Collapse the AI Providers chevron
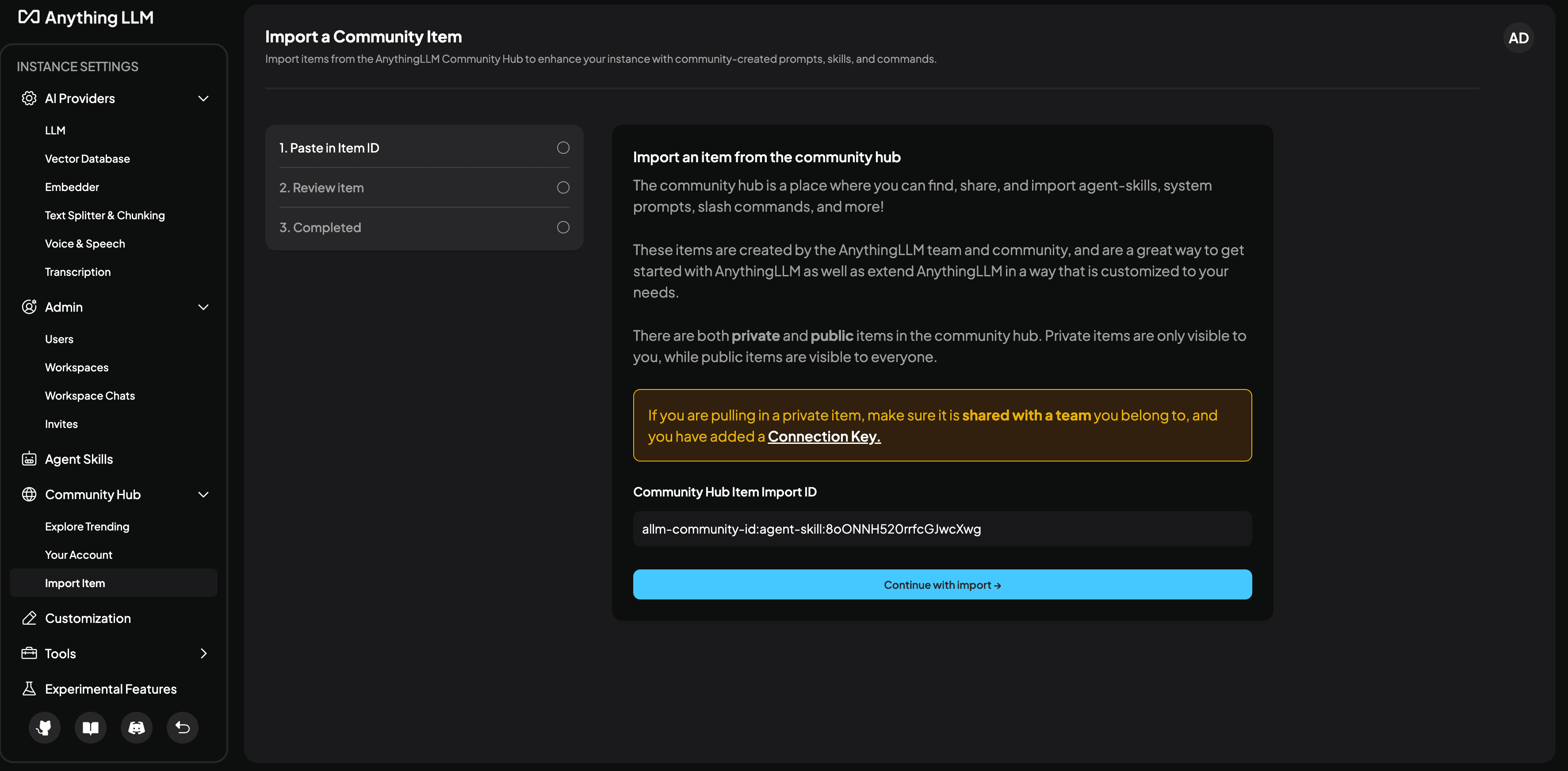This screenshot has height=771, width=1568. click(203, 99)
